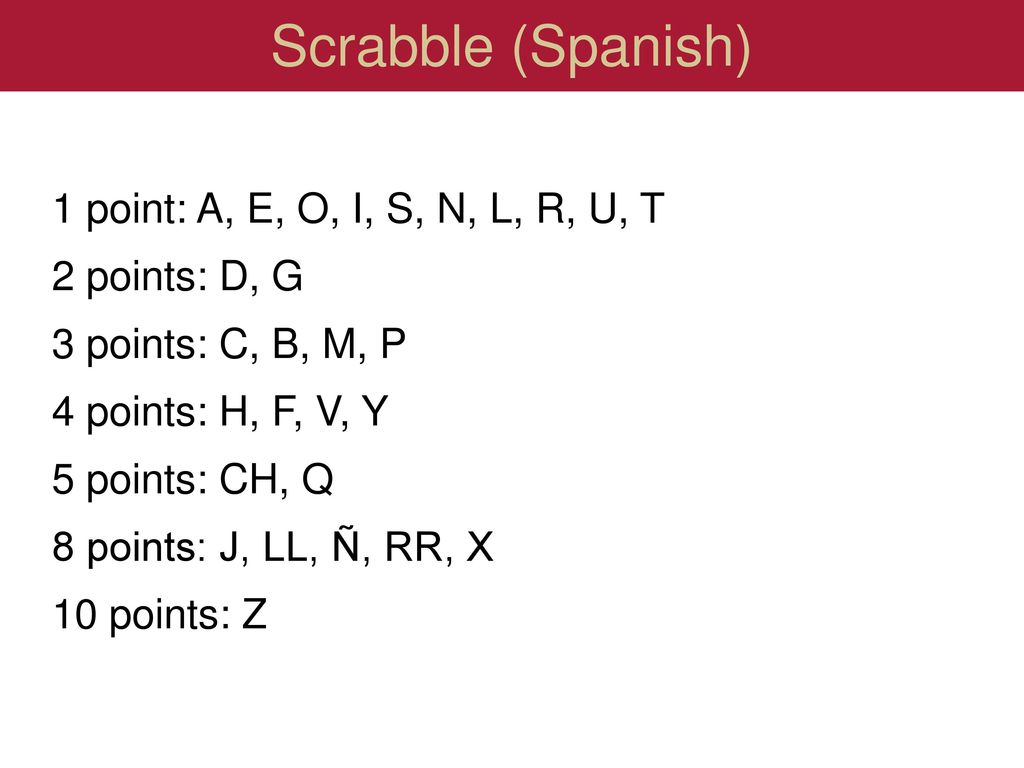Click letter M in the 3 points row
Viewport: 1024px width, 768px height.
coord(340,344)
